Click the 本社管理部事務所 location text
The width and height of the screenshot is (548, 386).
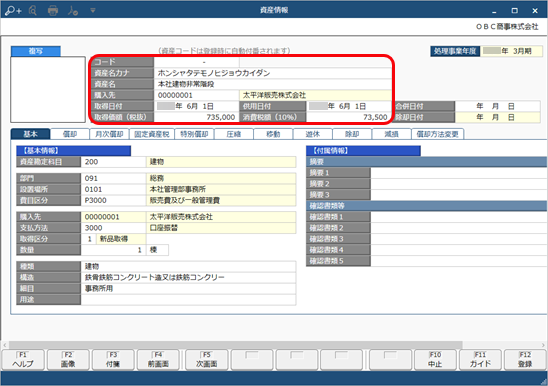178,189
